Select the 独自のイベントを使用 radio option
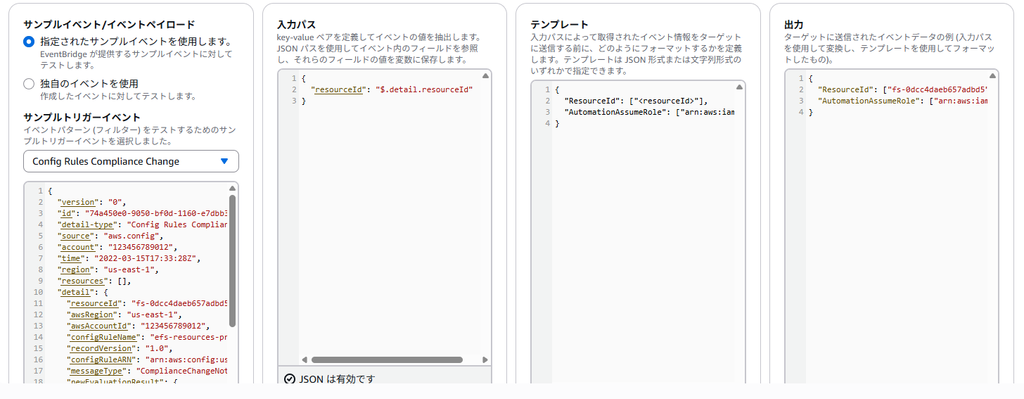The image size is (1024, 399). tap(28, 84)
